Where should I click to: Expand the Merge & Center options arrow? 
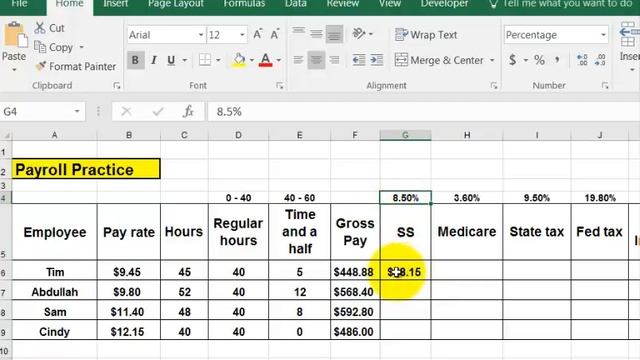click(492, 60)
